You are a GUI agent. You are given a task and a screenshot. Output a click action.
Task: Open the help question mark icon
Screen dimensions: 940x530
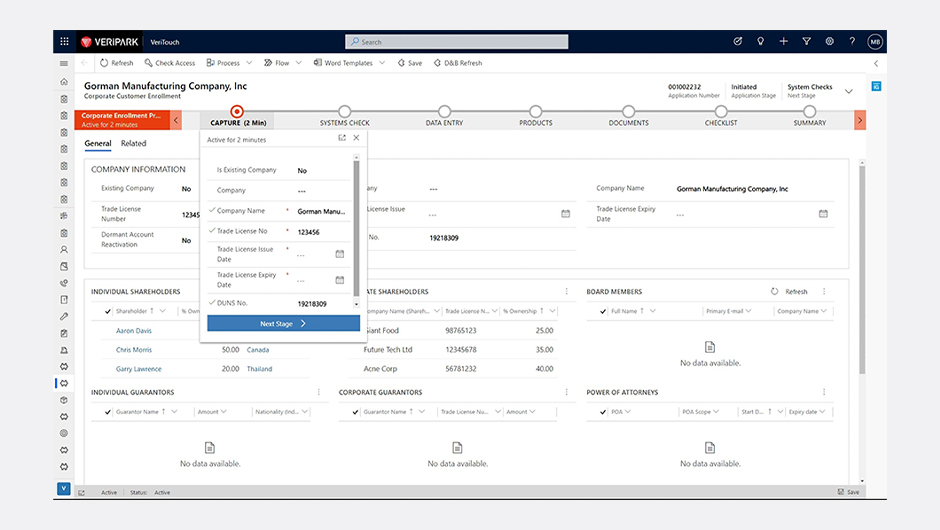coord(852,41)
